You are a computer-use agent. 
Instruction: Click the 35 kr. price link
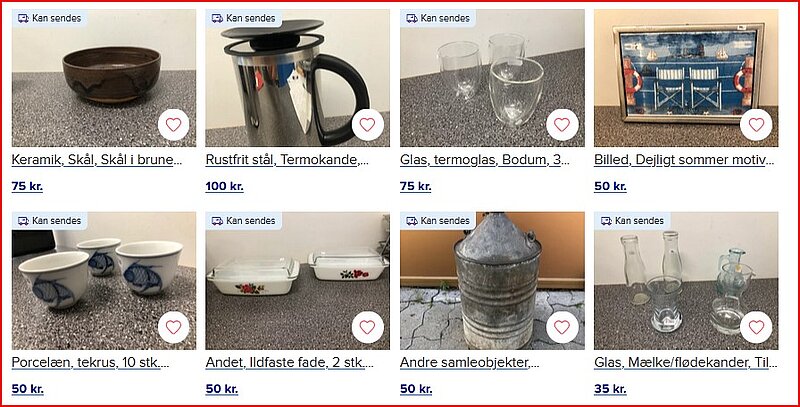coord(610,389)
